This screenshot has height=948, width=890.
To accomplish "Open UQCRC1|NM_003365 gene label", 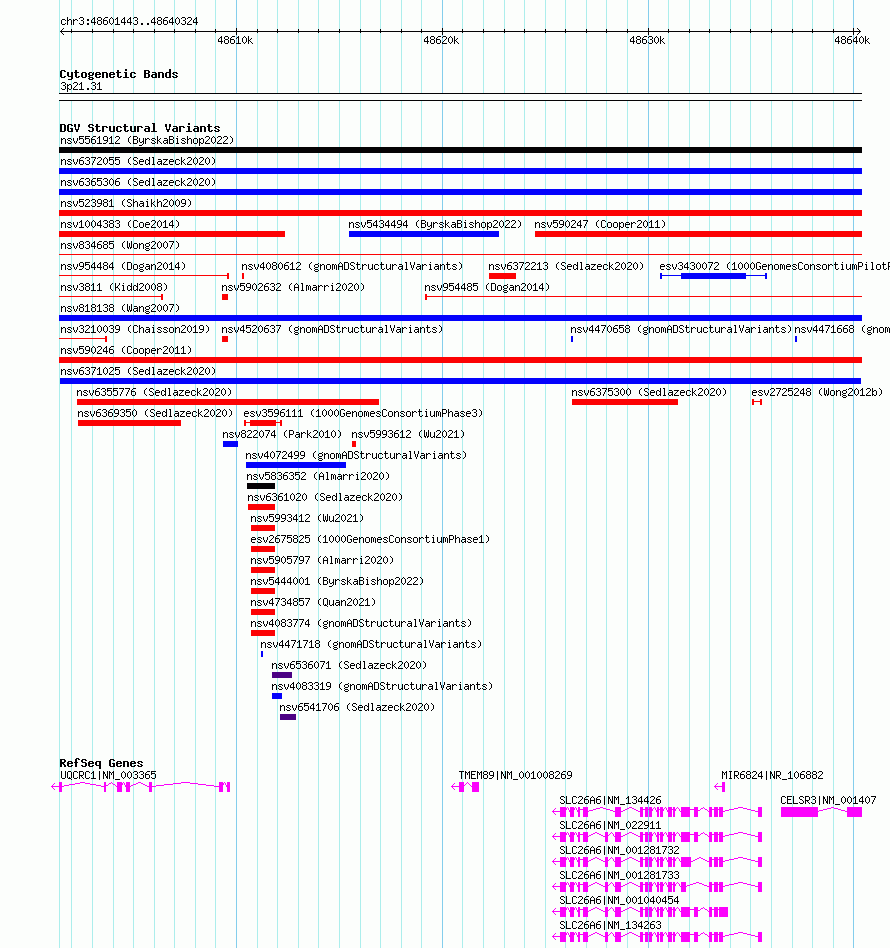I will tap(108, 775).
